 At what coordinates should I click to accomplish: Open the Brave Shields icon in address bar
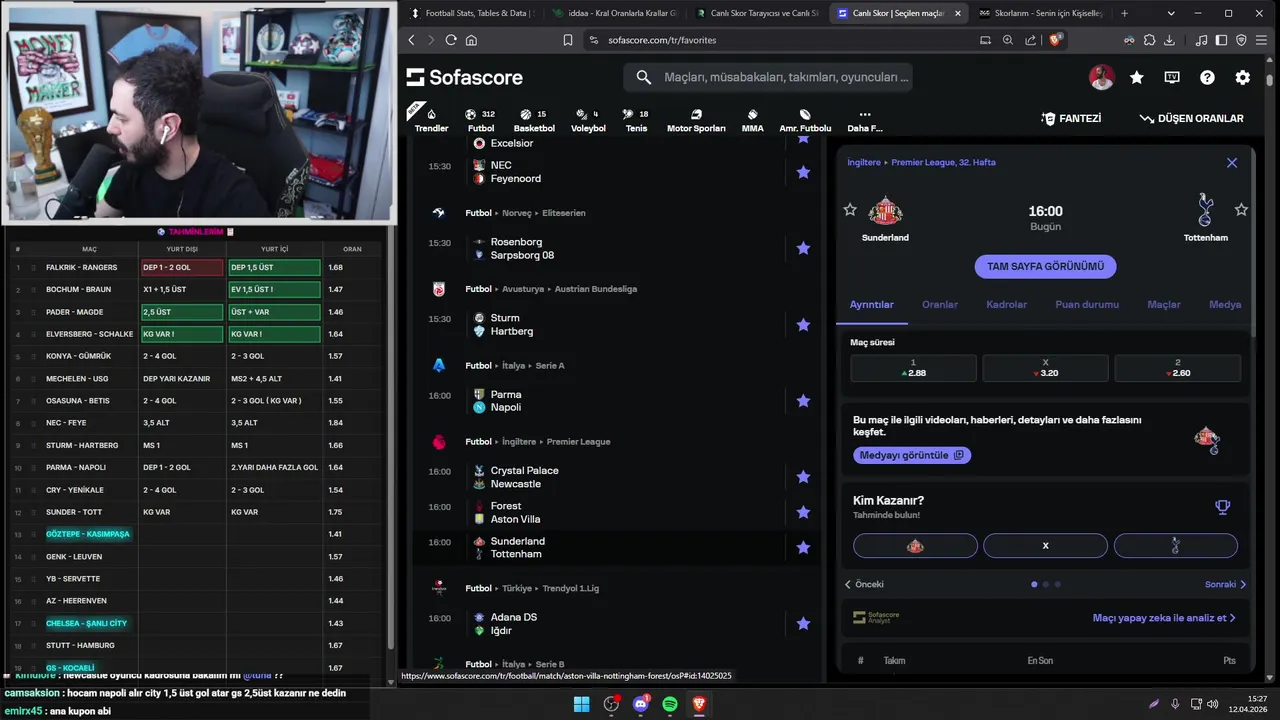click(x=1055, y=40)
